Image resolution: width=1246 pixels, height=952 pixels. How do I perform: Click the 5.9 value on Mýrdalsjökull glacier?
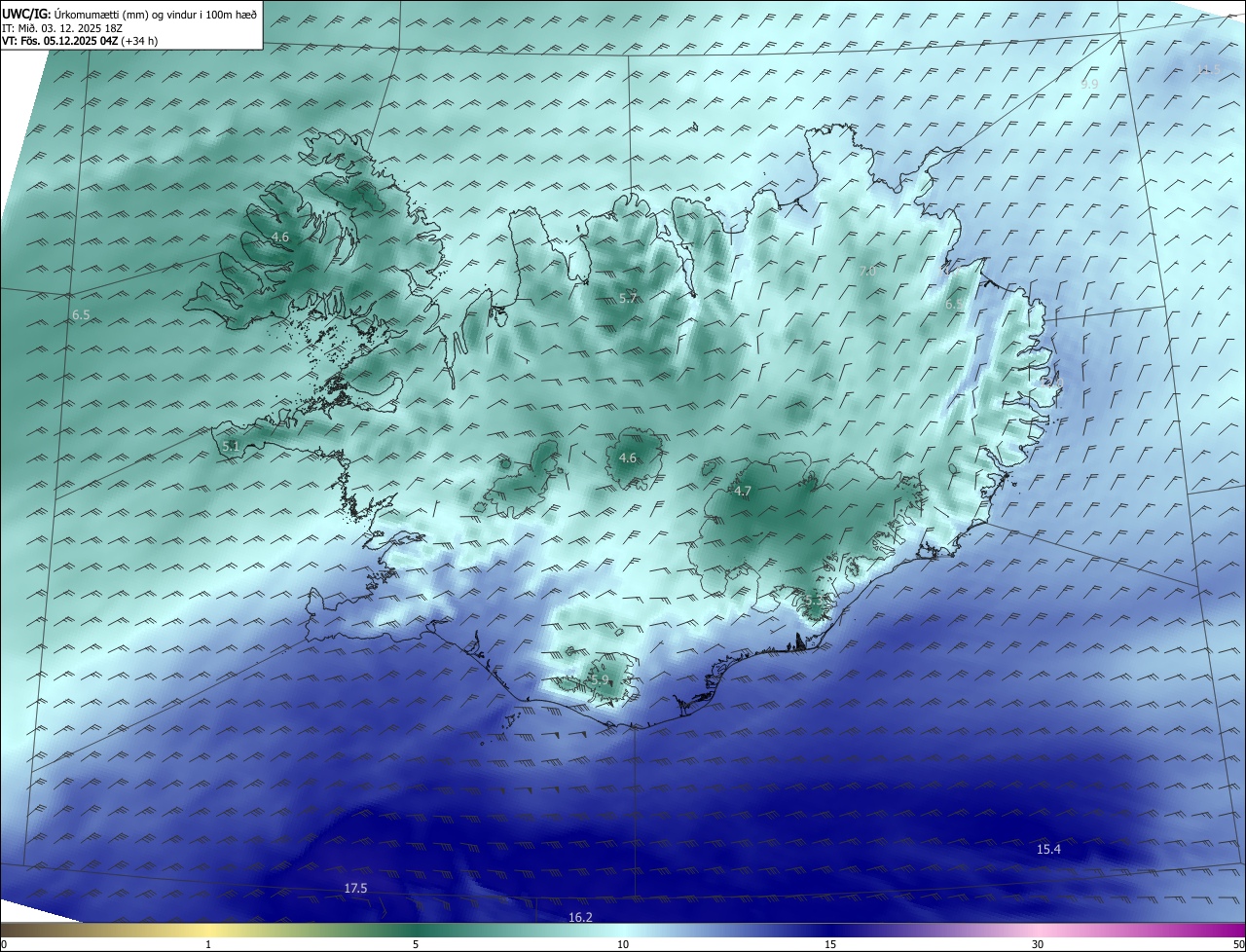coord(600,680)
